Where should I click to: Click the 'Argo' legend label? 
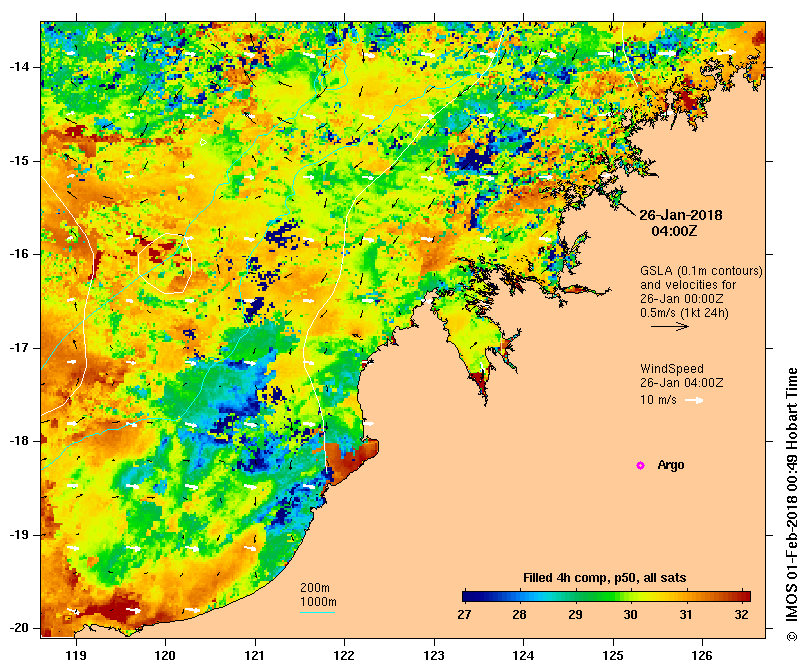tap(671, 465)
